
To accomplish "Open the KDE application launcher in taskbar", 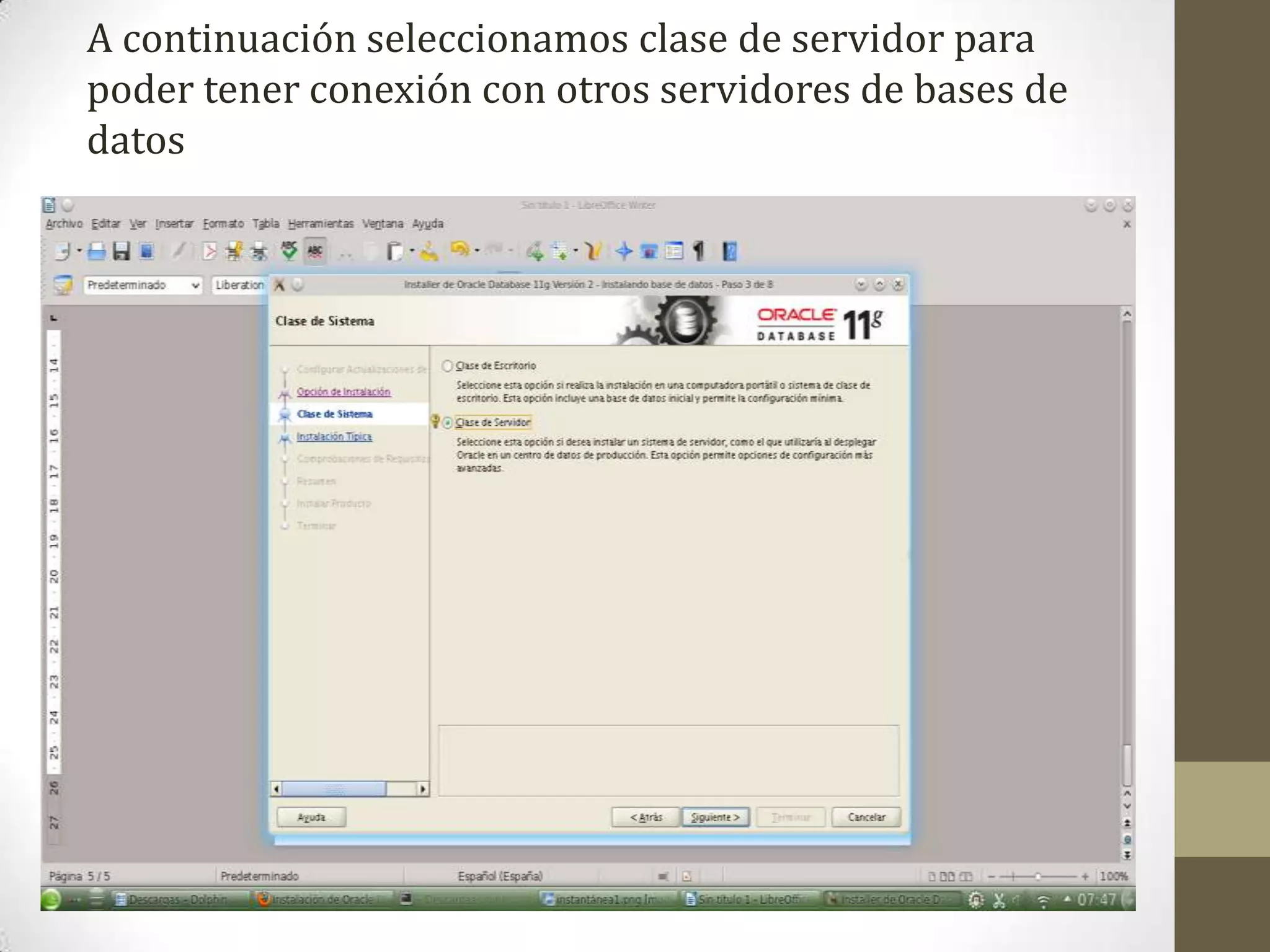I will click(x=51, y=899).
